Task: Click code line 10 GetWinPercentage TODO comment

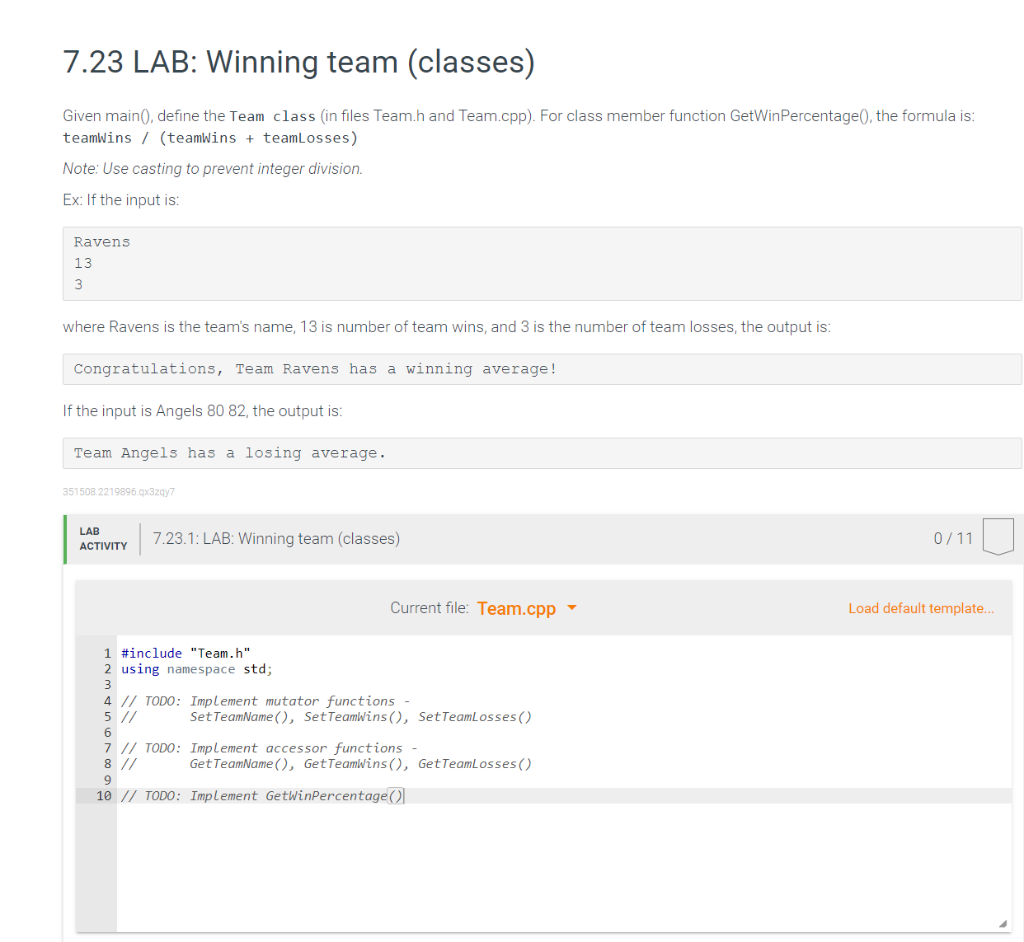Action: [263, 796]
